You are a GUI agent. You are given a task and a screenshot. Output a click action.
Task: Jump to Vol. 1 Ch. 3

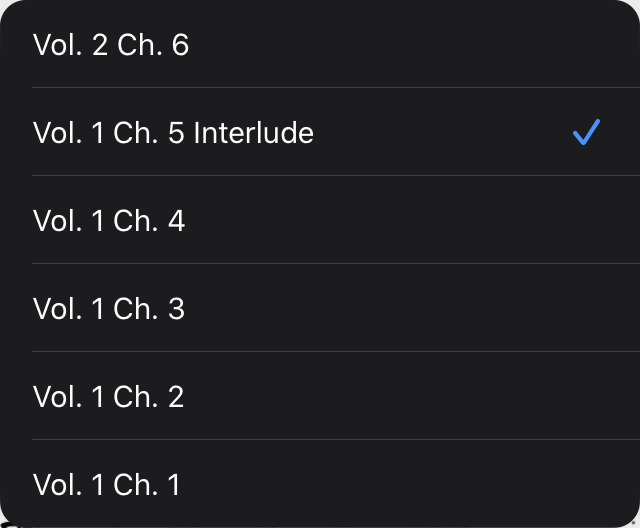click(109, 308)
